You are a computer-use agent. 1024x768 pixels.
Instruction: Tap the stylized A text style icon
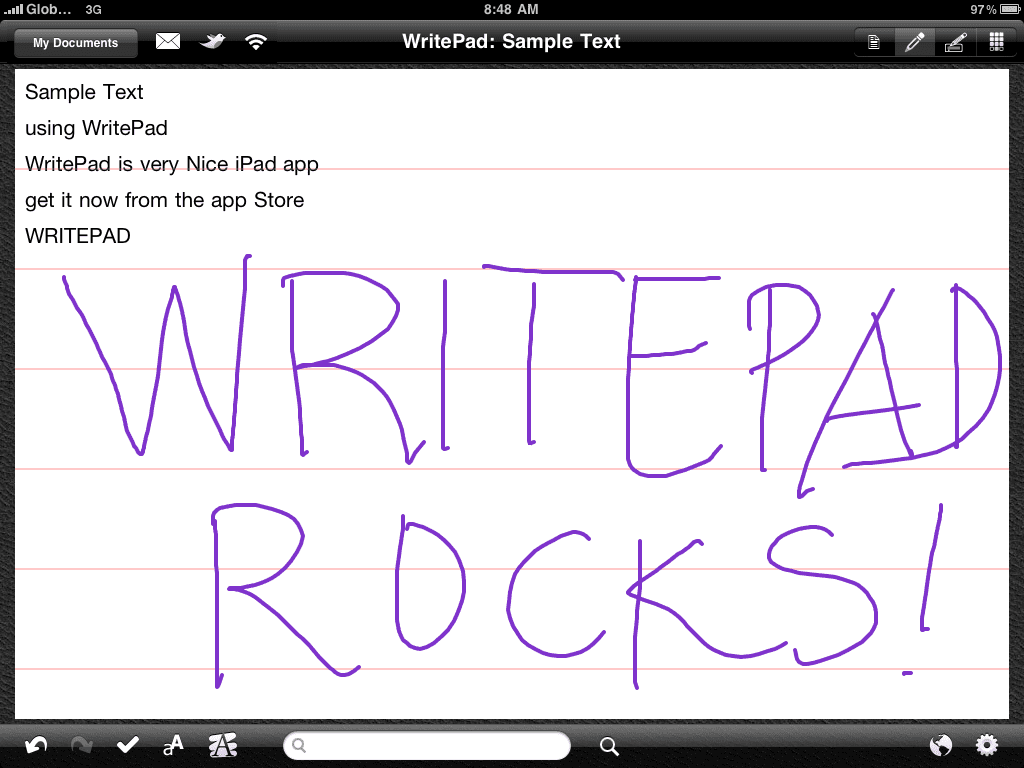tap(223, 745)
